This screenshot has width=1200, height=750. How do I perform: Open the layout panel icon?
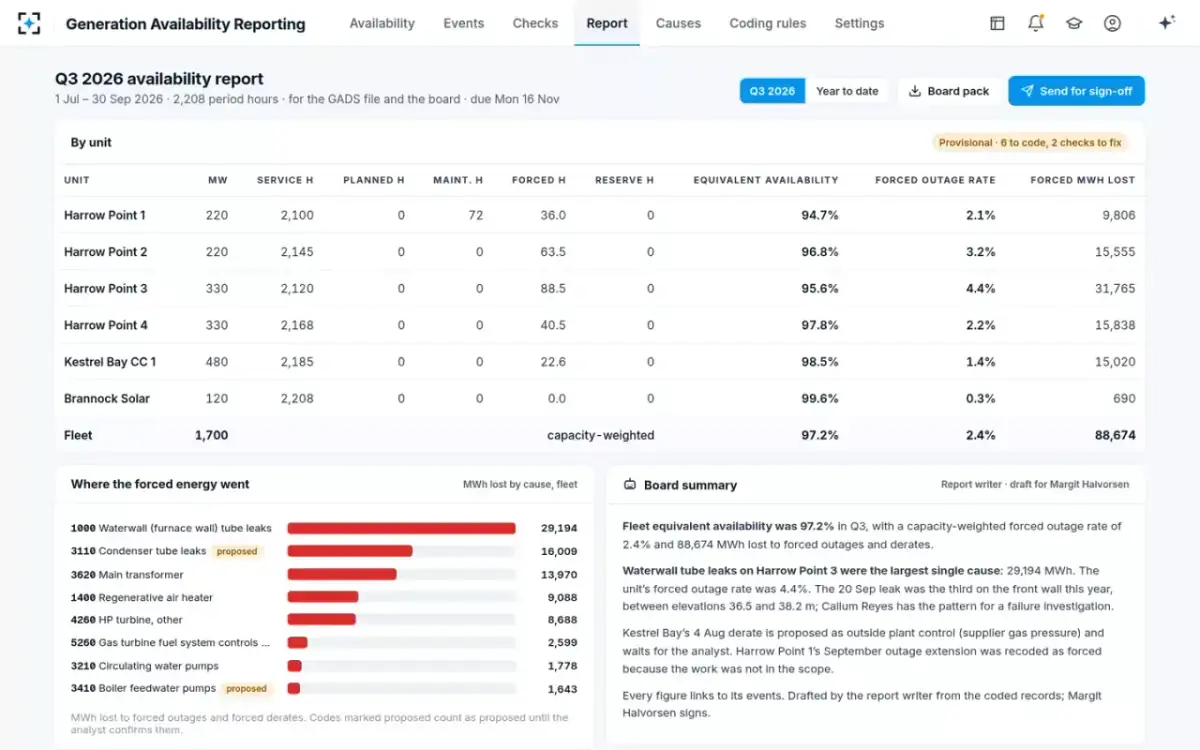997,23
